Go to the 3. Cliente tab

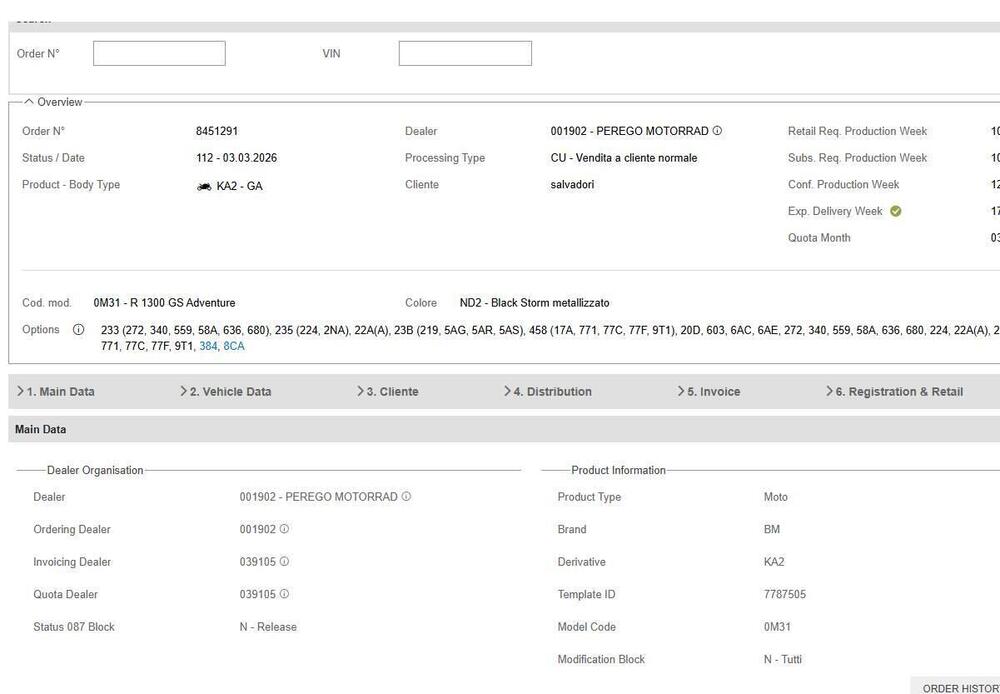point(391,391)
